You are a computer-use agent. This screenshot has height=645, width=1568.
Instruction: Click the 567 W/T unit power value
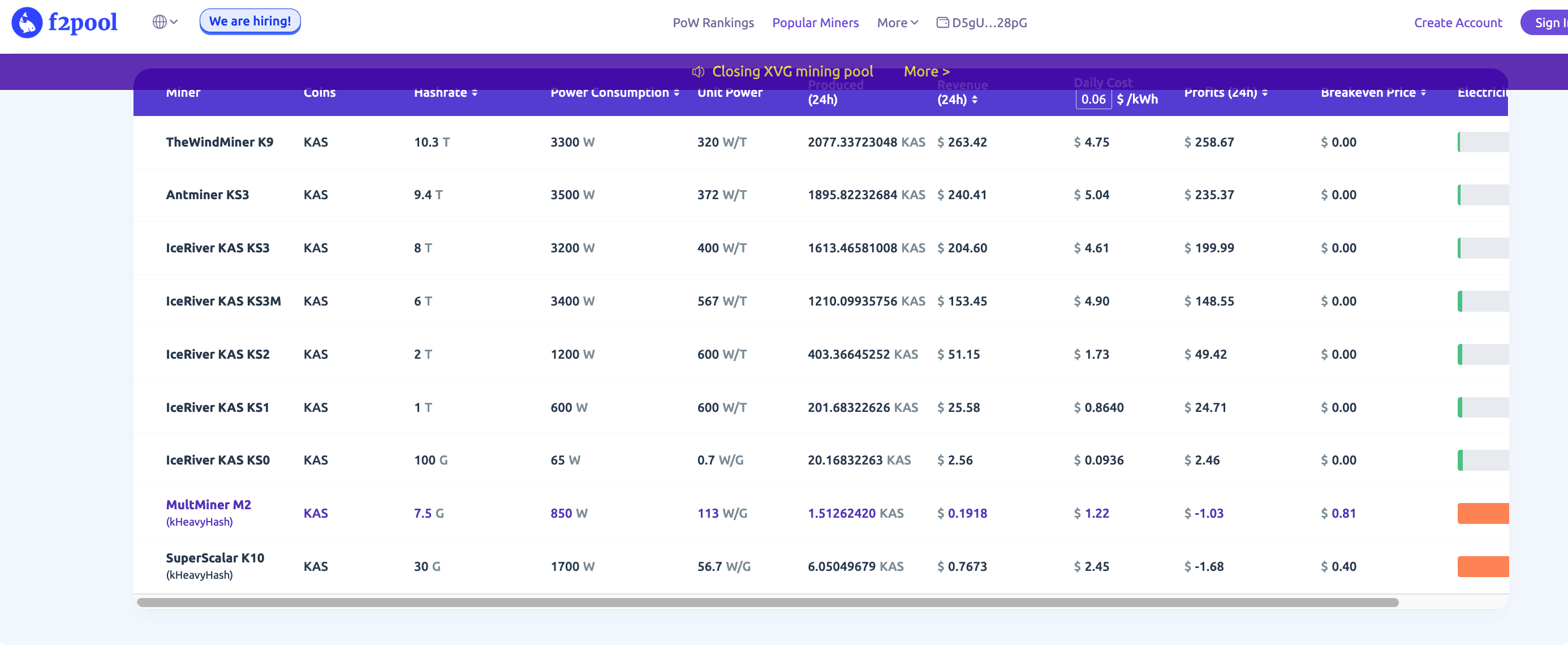[721, 301]
